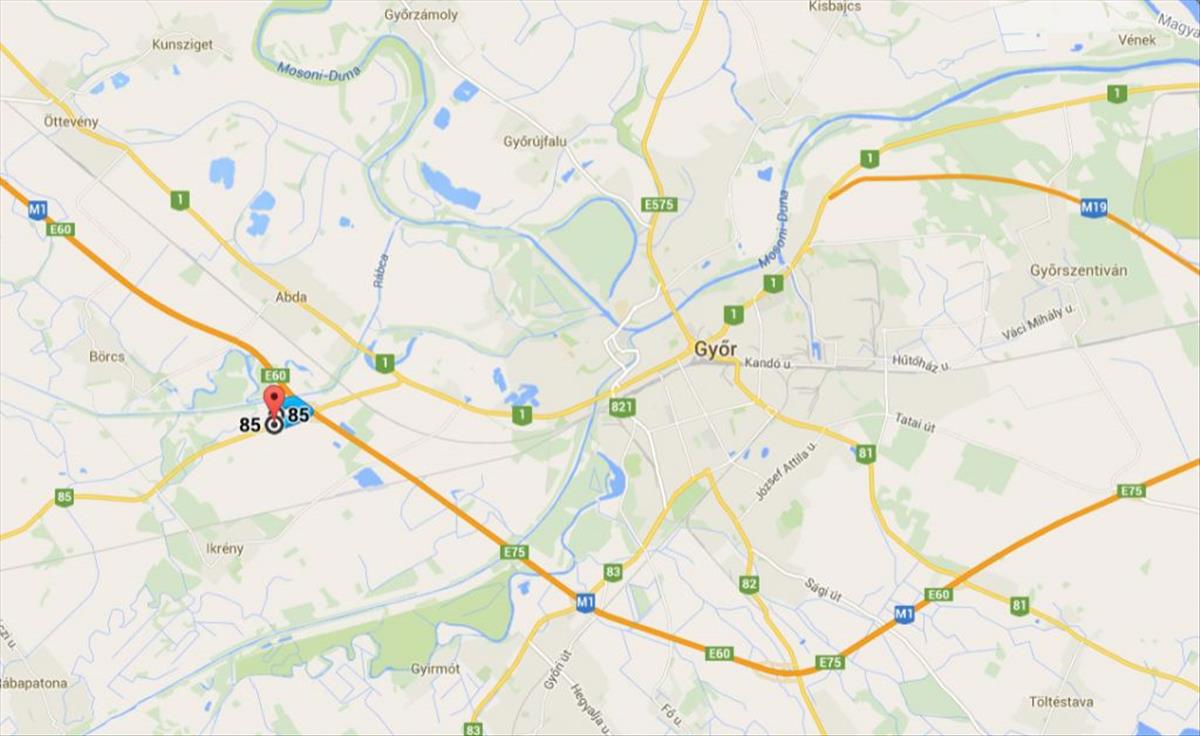The width and height of the screenshot is (1200, 736).
Task: Select the Börcs village label
Action: [x=106, y=355]
